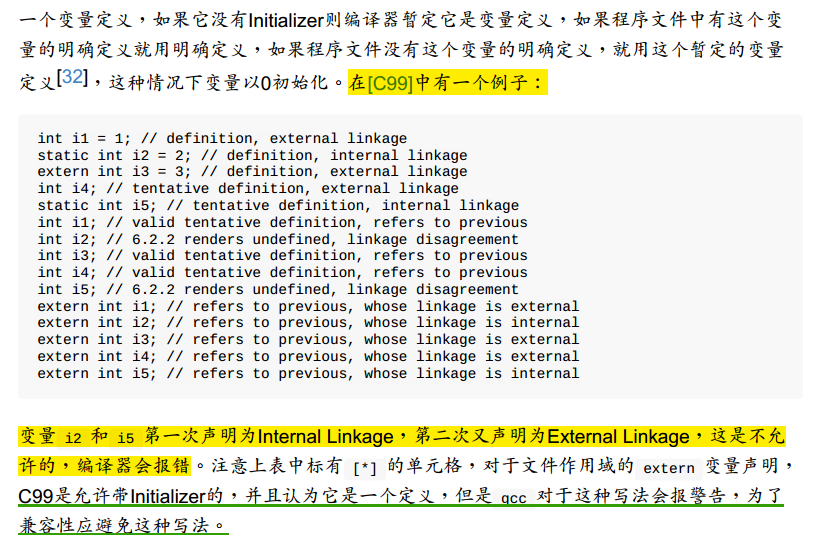815x542 pixels.
Task: Click inline code '[*]' in the paragraph
Action: coord(364,468)
